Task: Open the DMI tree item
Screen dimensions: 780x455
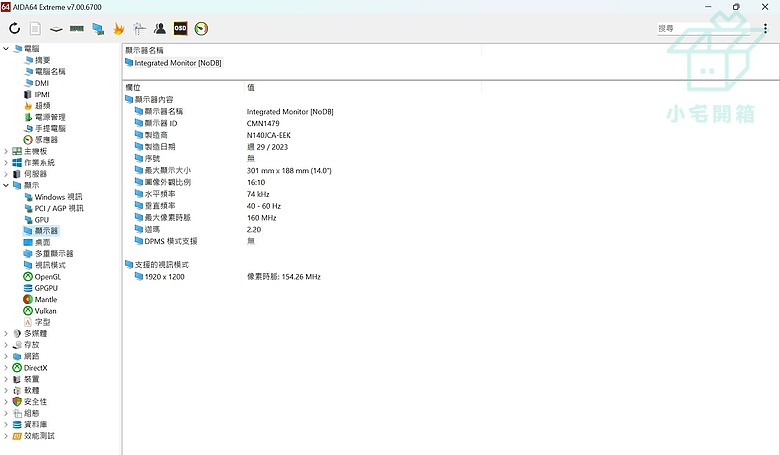Action: pos(36,83)
